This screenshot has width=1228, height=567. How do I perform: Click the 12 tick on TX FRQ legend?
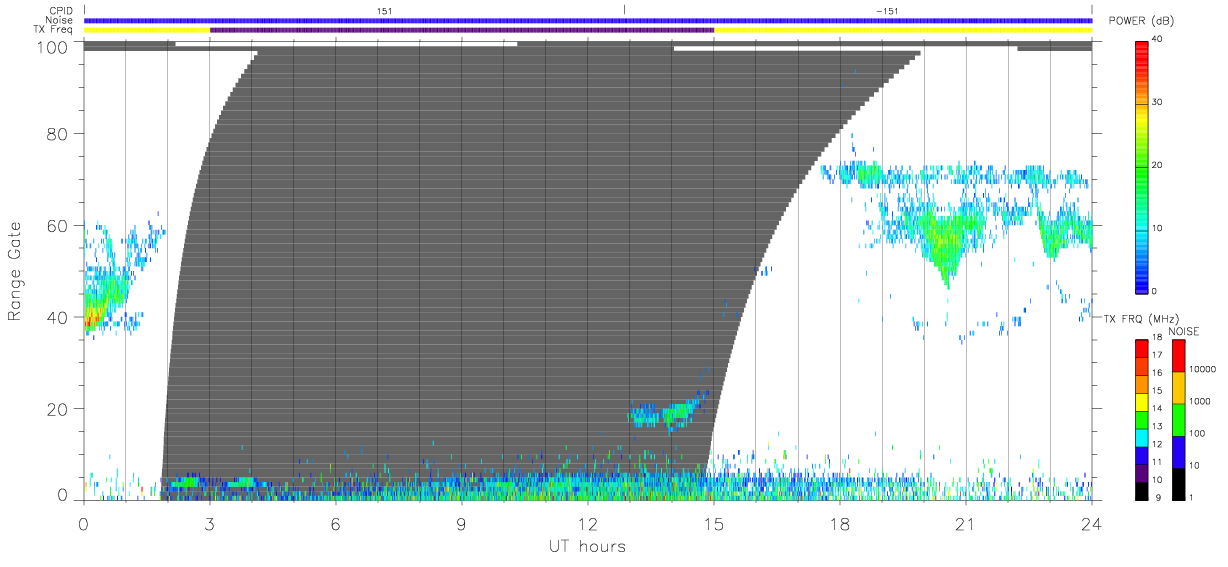click(x=1157, y=444)
